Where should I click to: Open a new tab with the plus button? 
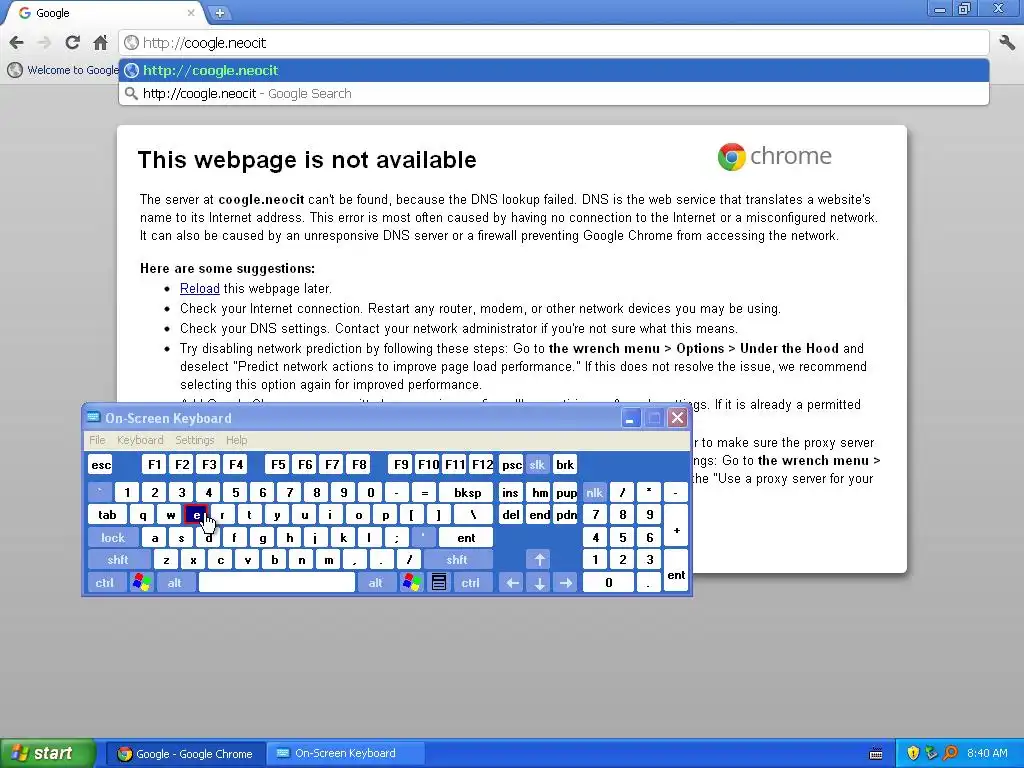tap(219, 12)
